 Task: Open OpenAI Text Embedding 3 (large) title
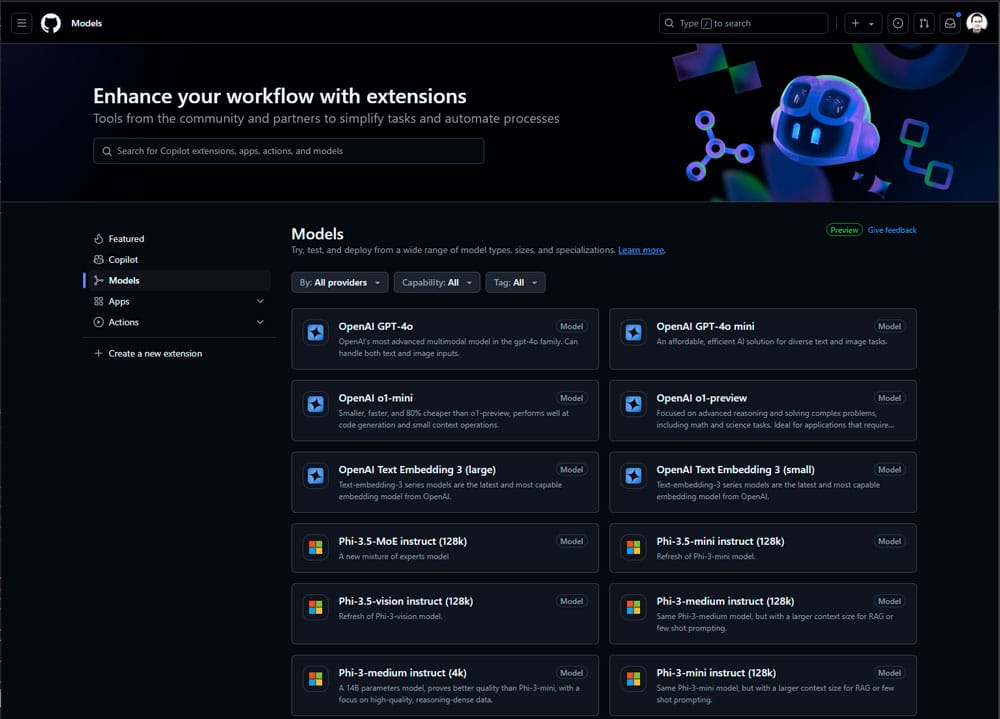click(x=417, y=470)
